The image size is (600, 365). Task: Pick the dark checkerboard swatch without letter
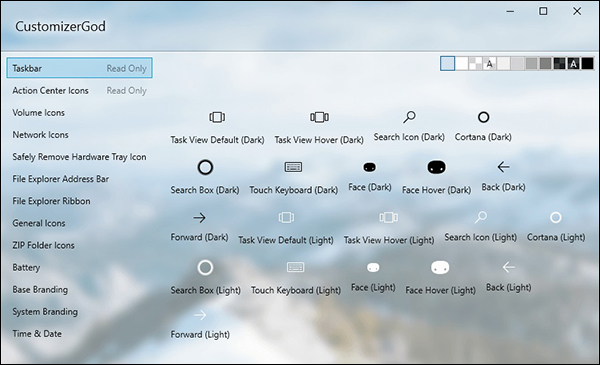[x=559, y=64]
